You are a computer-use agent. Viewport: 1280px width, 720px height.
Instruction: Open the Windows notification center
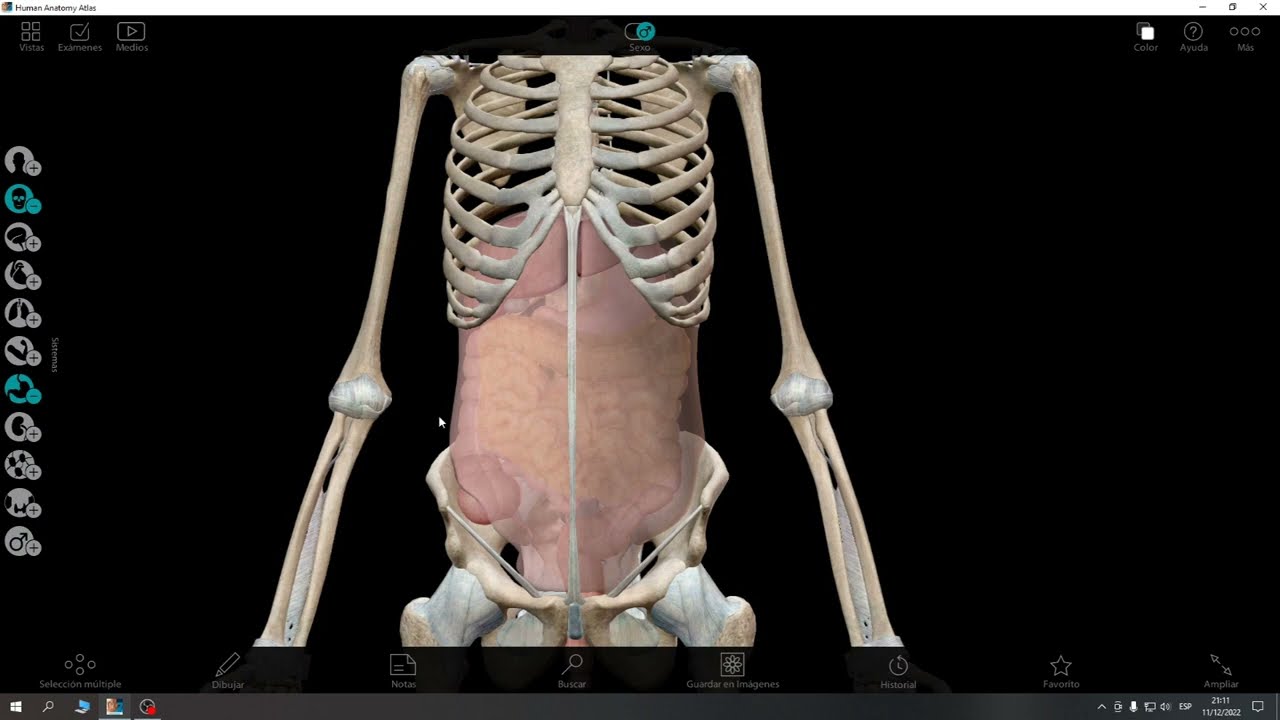pyautogui.click(x=1258, y=707)
